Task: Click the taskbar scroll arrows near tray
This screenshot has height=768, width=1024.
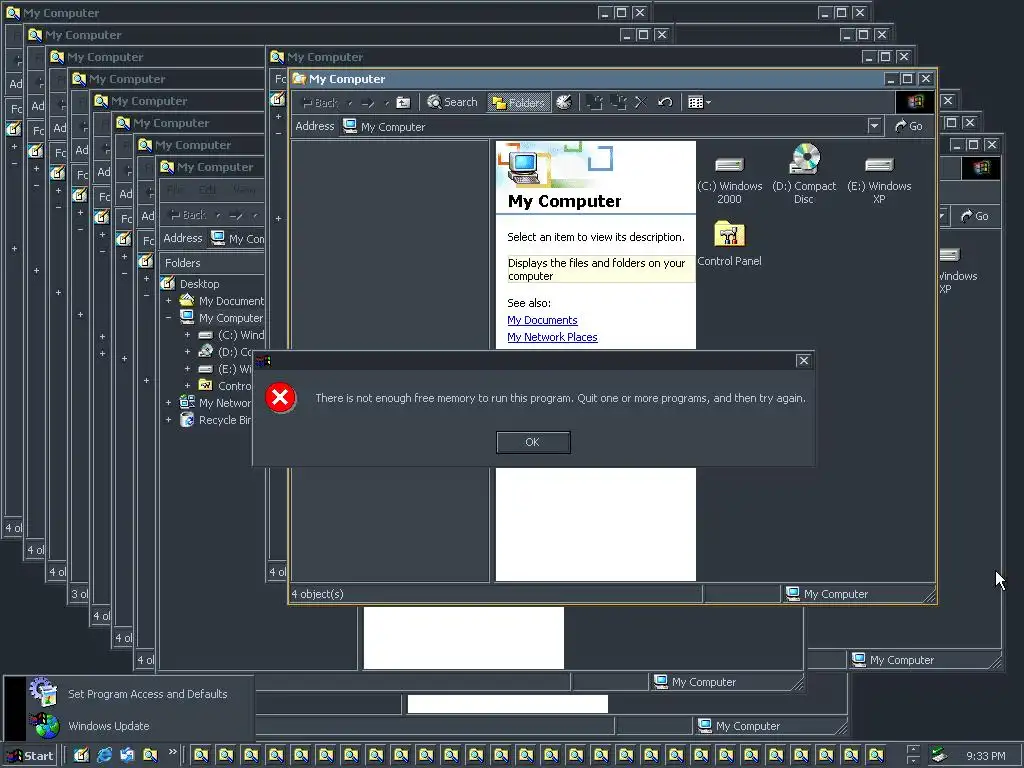Action: (x=914, y=756)
